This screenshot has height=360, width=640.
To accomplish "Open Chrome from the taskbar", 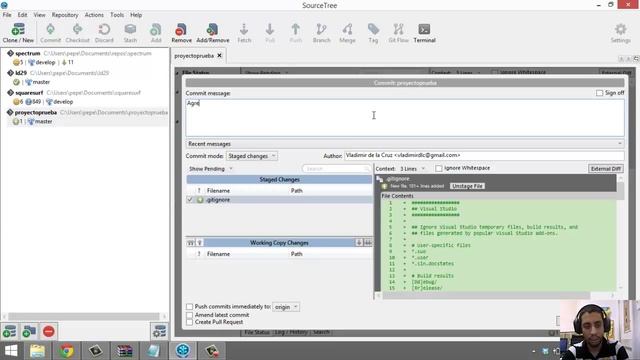I will pos(67,351).
